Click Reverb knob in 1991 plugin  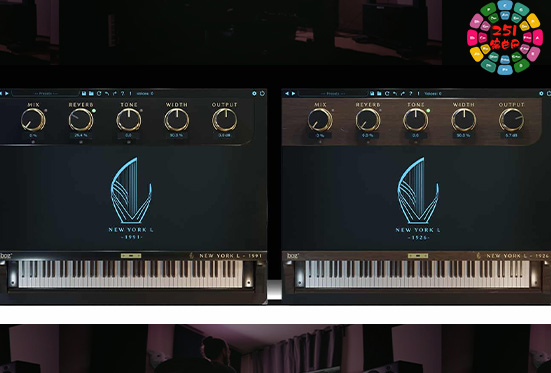click(81, 120)
